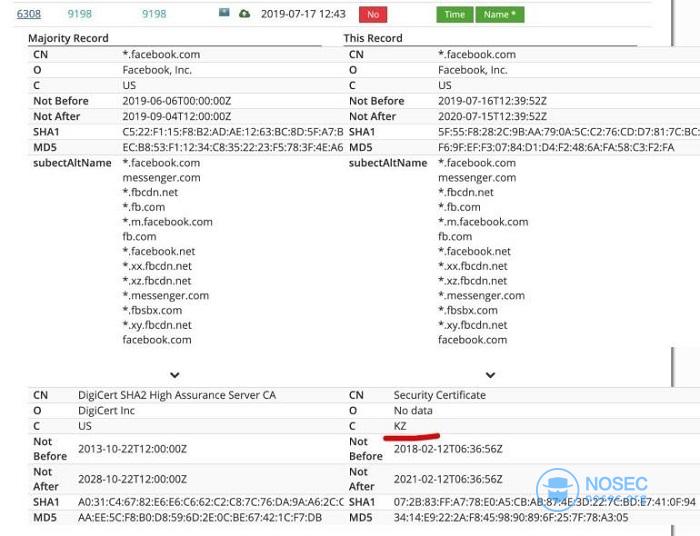
Task: Click the No data organization value
Action: click(x=413, y=411)
